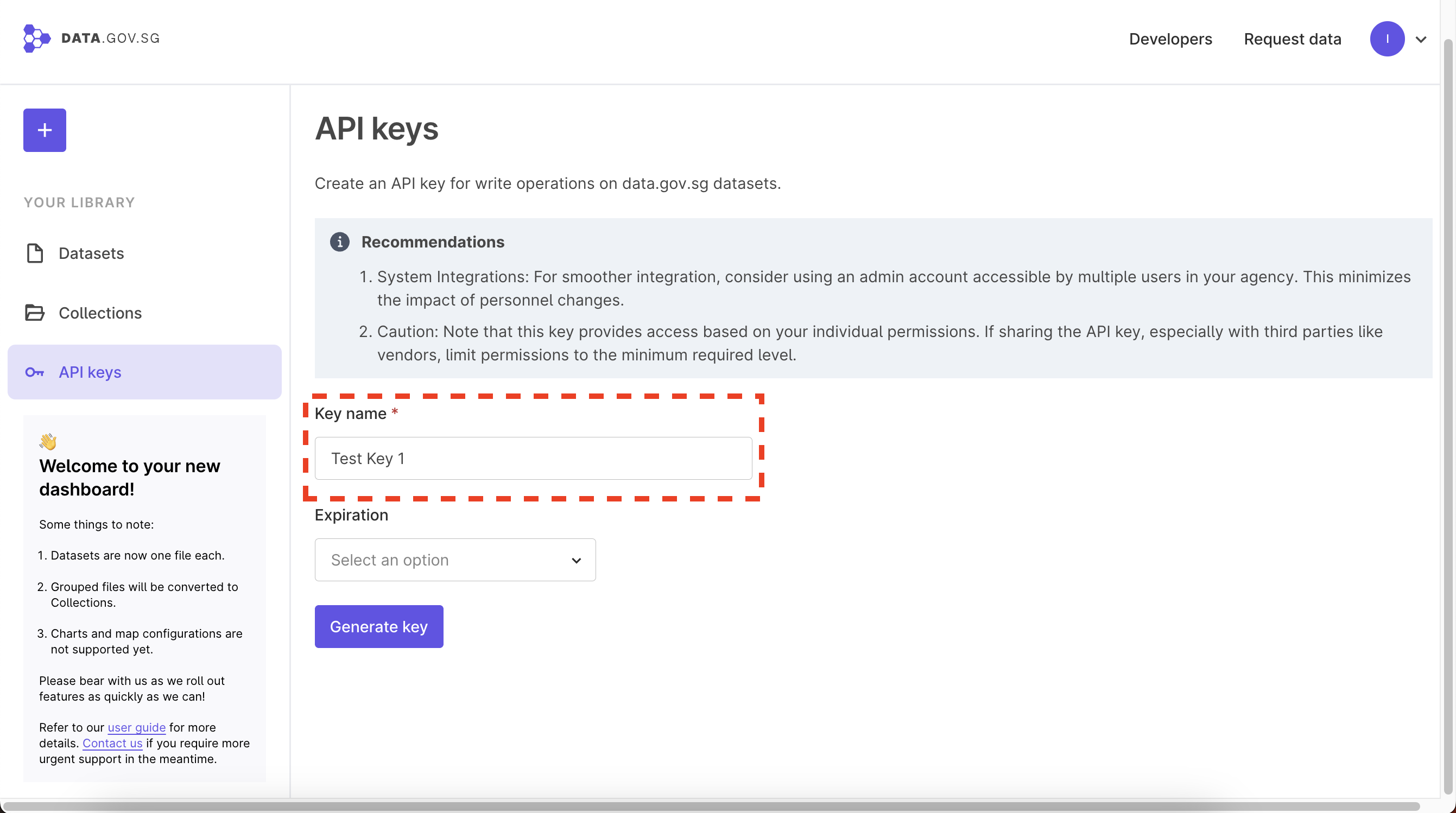Click the API keys key icon
Screen dimensions: 1456x813
[x=35, y=372]
